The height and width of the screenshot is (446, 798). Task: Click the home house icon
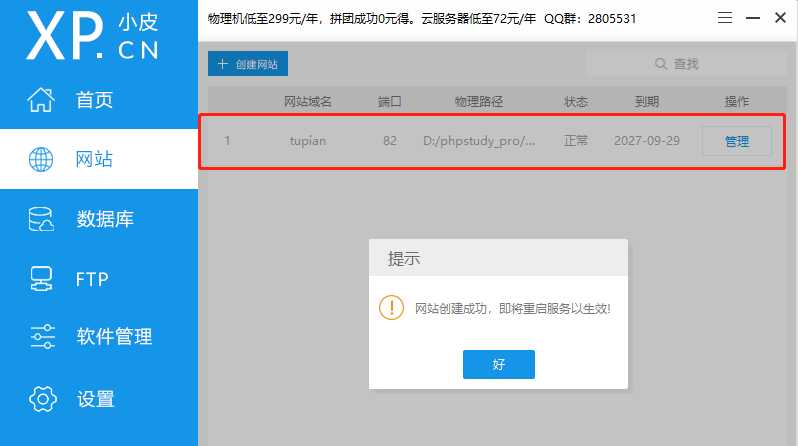pyautogui.click(x=41, y=99)
